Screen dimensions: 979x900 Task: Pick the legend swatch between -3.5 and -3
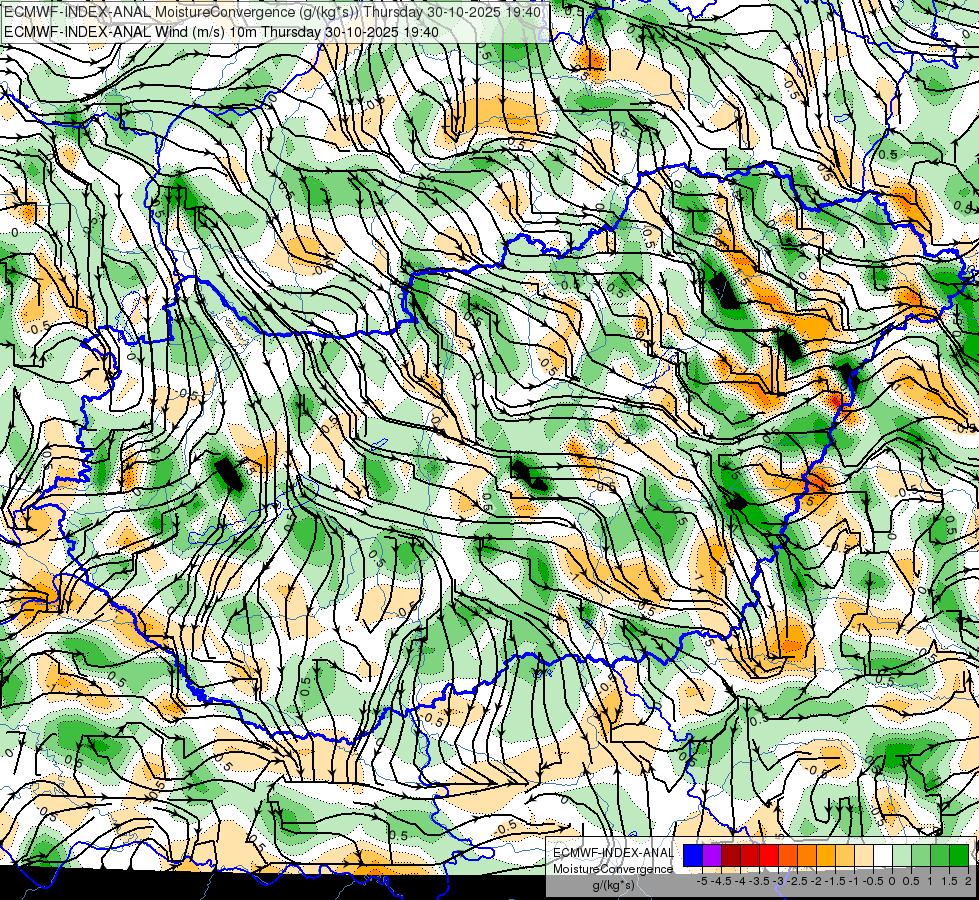pos(769,856)
